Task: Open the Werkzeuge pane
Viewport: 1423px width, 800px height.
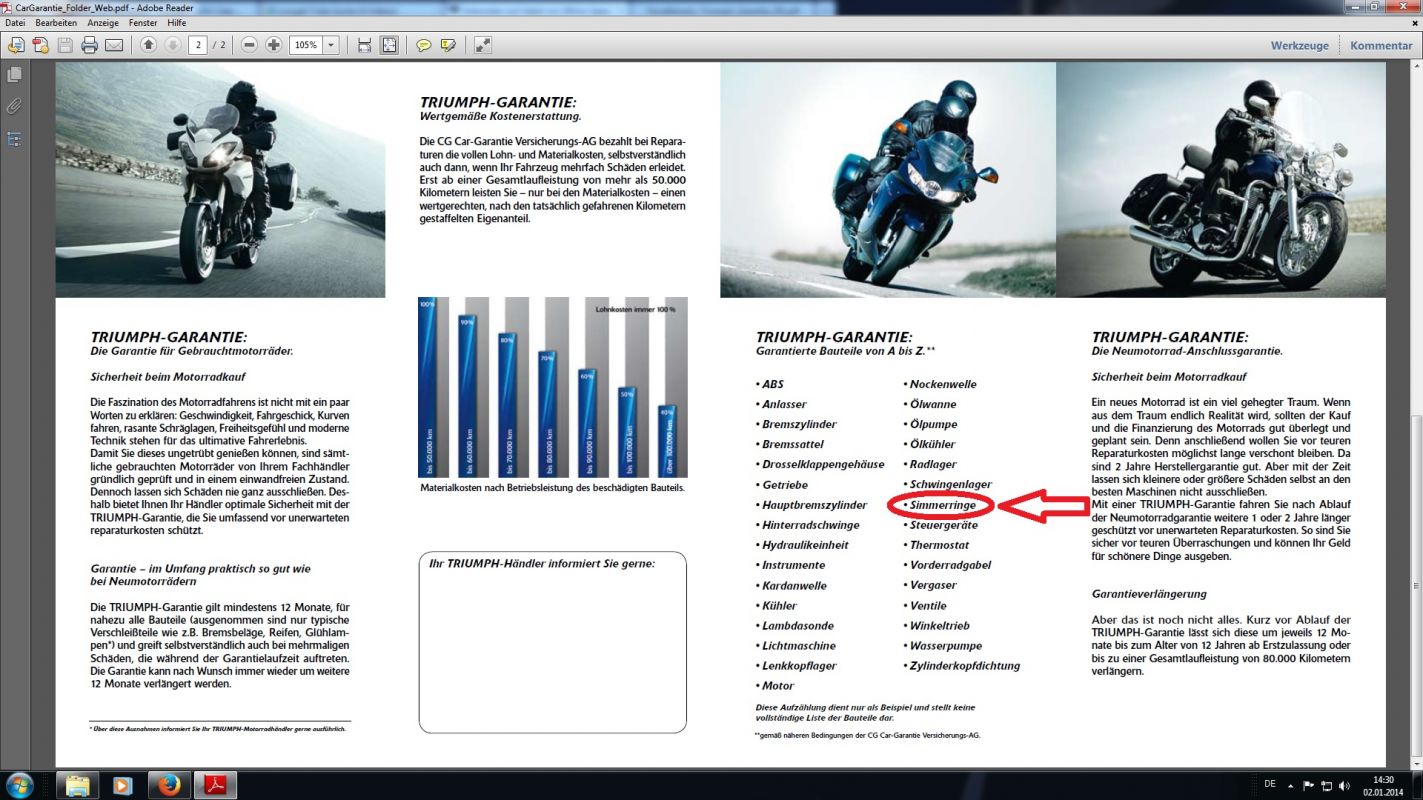Action: coord(1299,45)
